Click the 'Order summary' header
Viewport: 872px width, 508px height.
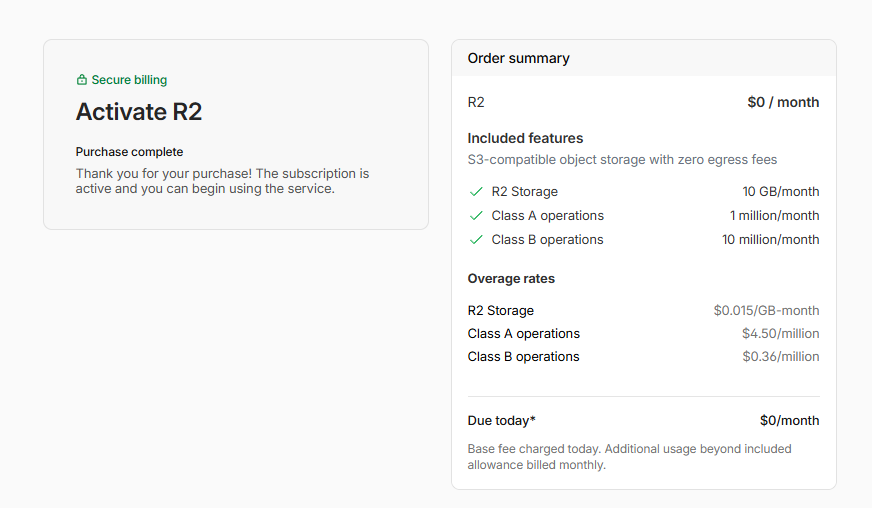pyautogui.click(x=518, y=58)
